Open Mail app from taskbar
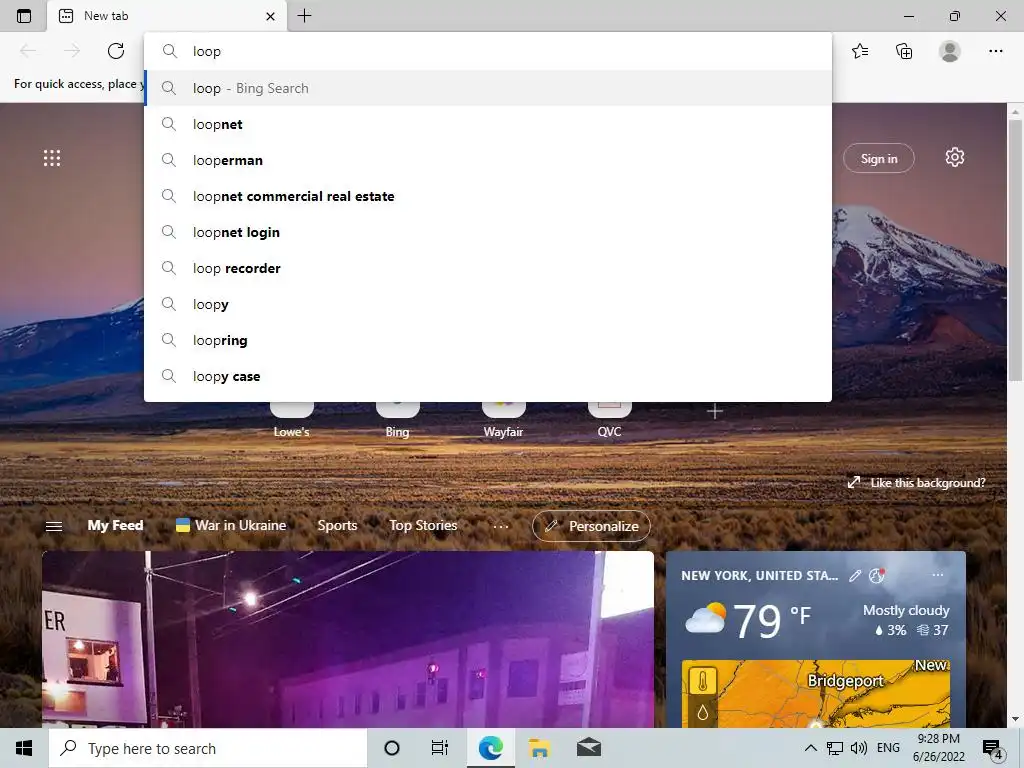The image size is (1024, 768). coord(589,748)
